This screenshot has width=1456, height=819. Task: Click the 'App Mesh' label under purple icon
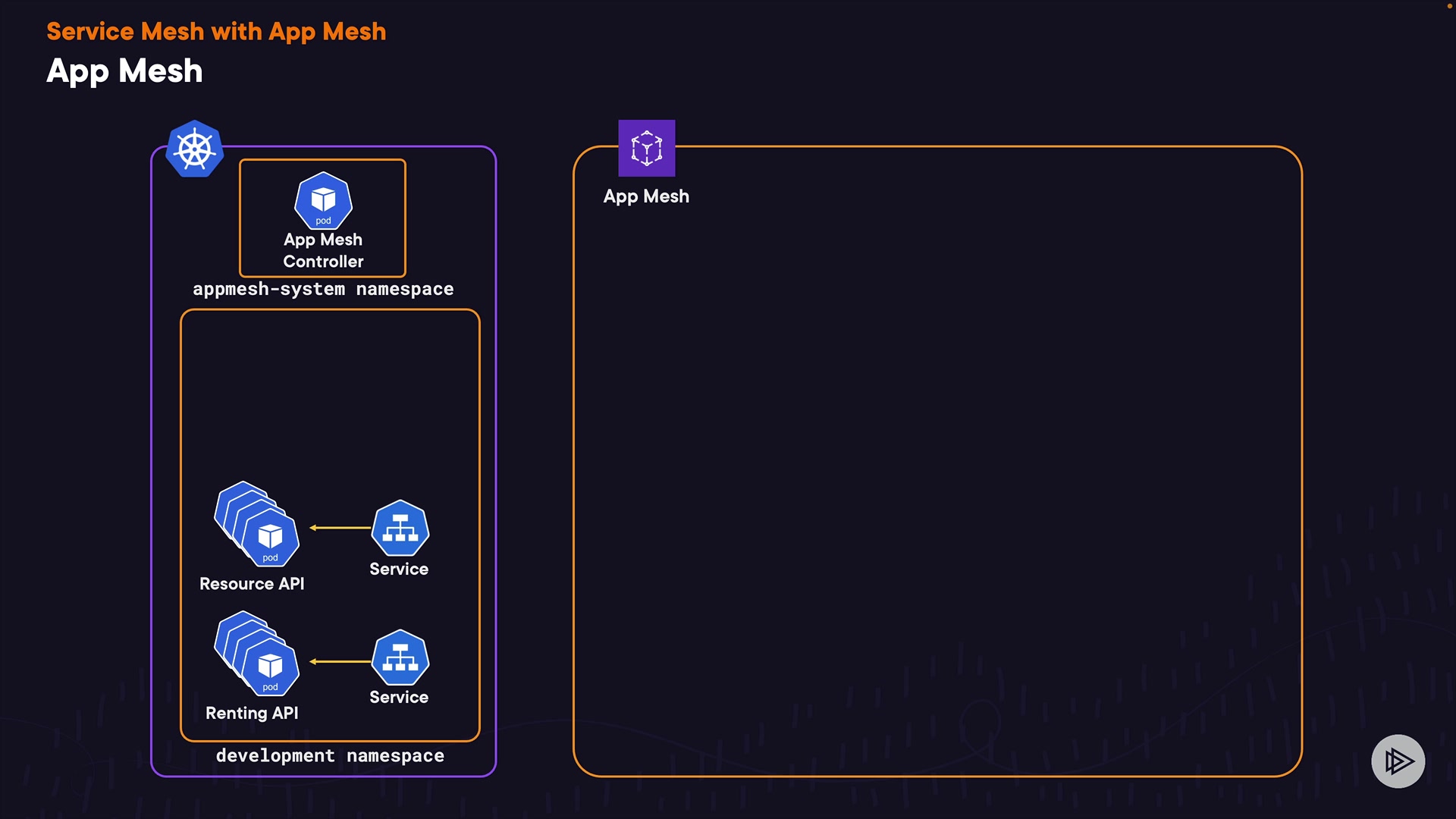point(646,196)
